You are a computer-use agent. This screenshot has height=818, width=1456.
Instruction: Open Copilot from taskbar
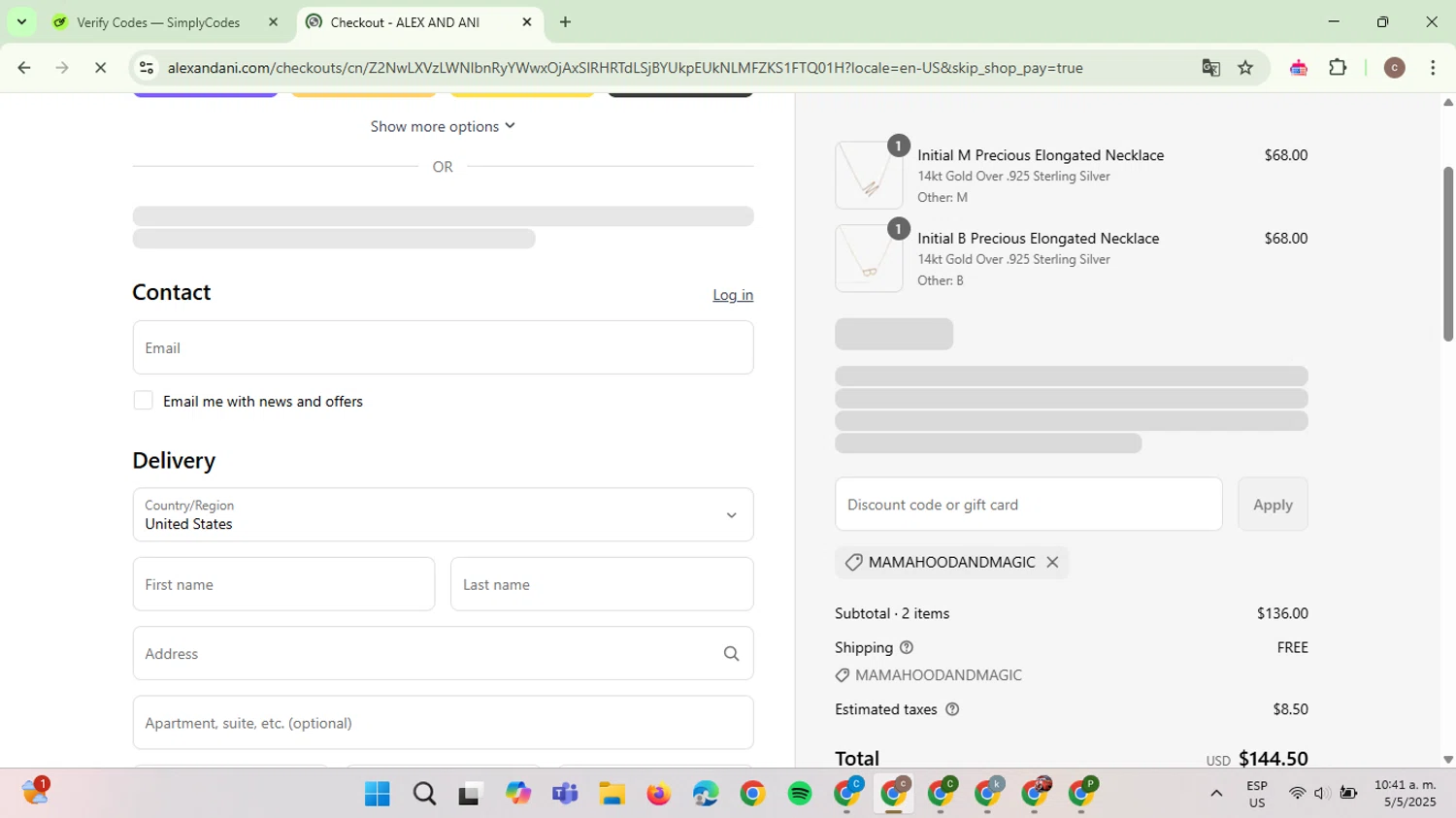517,794
